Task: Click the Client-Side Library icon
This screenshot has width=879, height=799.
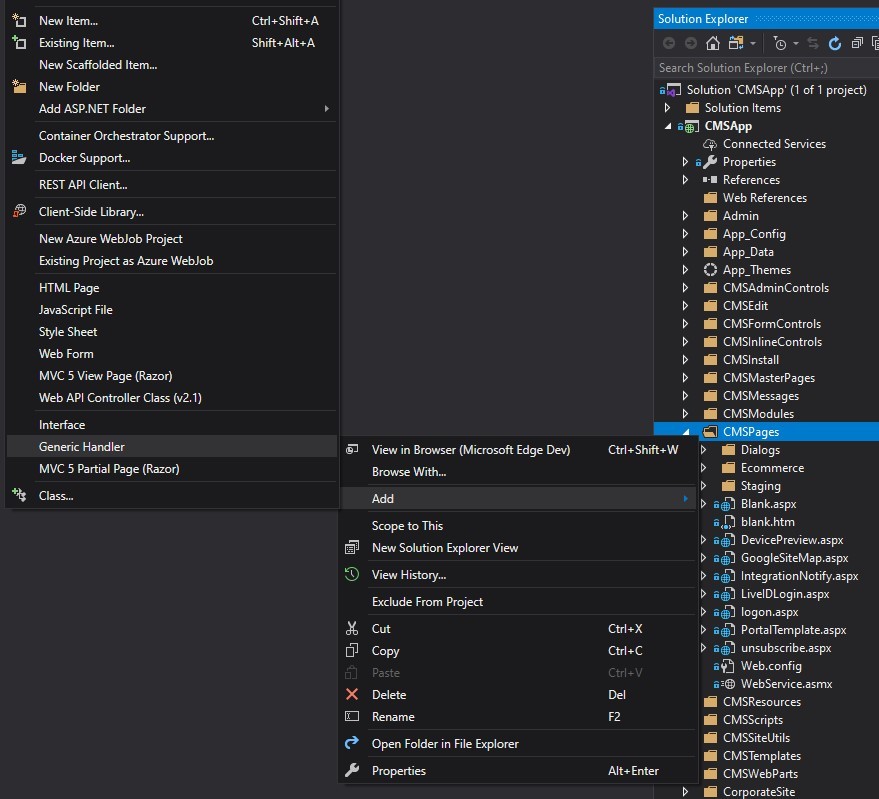Action: [x=19, y=211]
